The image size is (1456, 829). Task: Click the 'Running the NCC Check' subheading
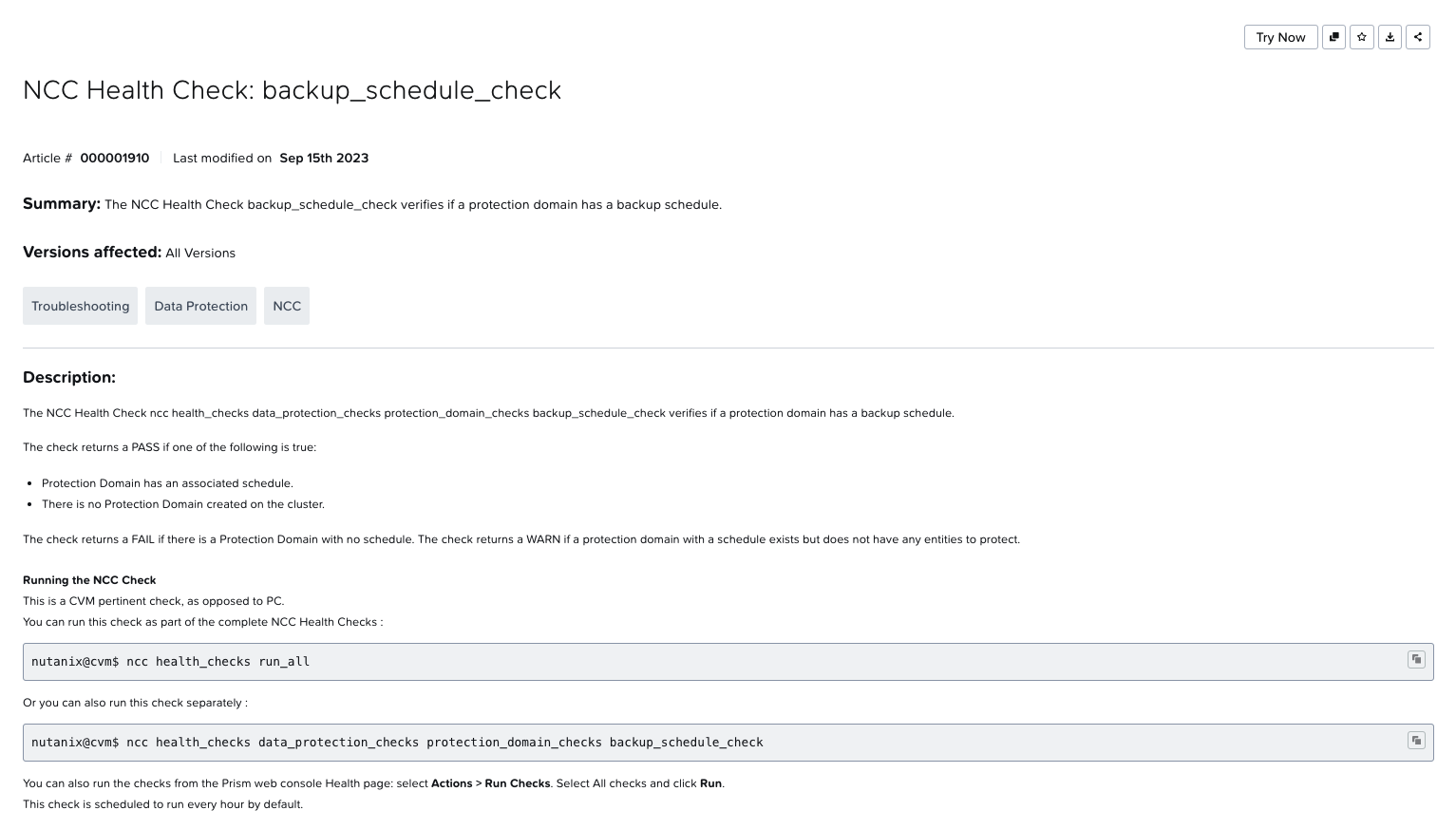point(89,580)
